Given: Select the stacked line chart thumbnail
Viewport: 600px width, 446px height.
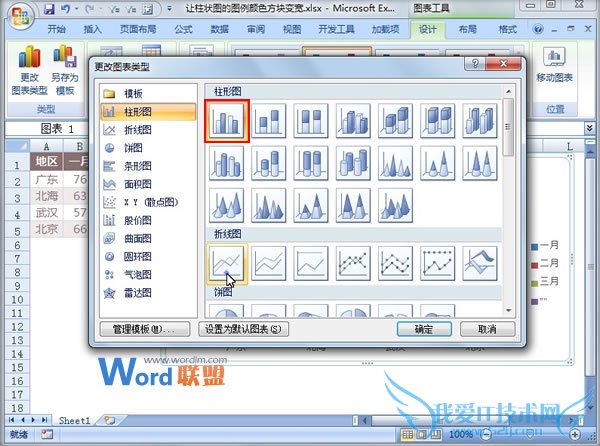Looking at the screenshot, I should [269, 264].
